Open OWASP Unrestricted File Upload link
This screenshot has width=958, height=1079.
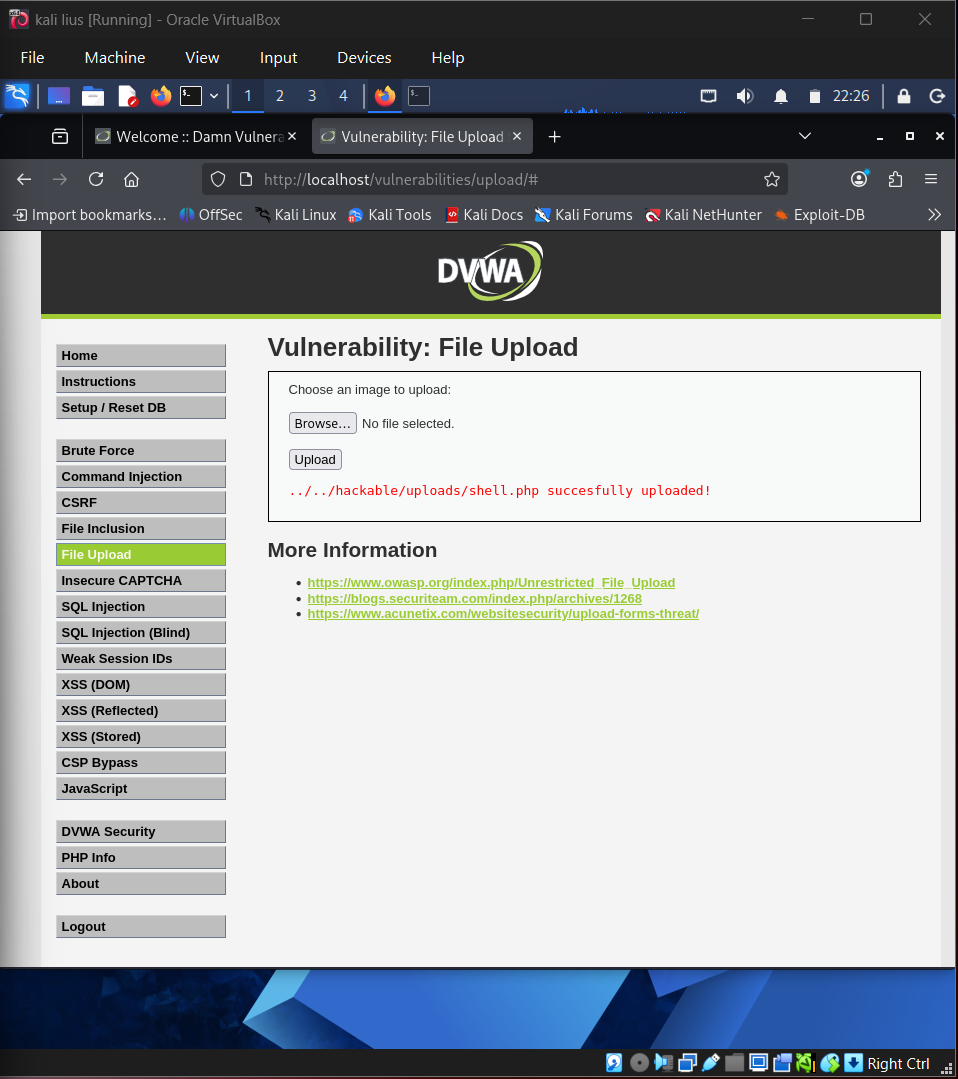(491, 583)
